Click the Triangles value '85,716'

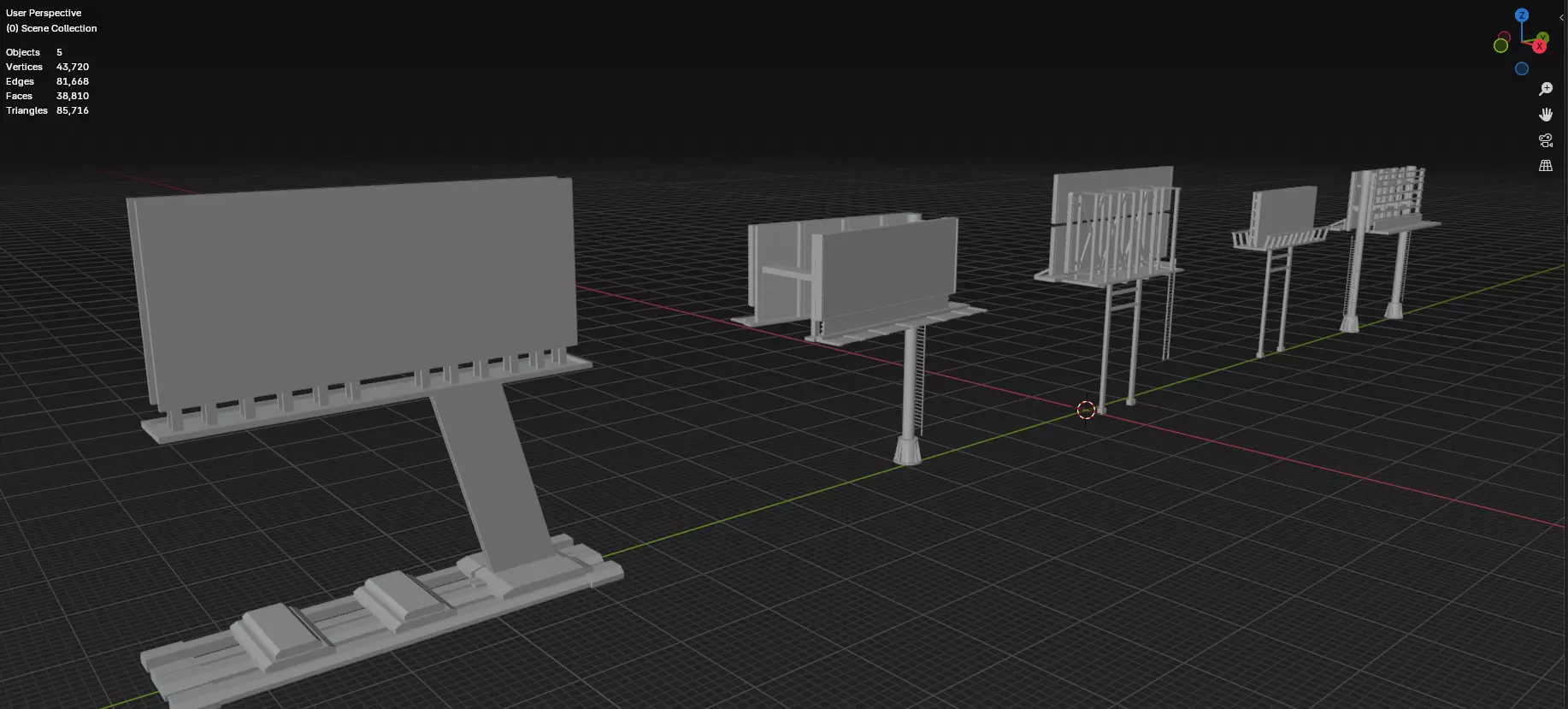coord(73,110)
